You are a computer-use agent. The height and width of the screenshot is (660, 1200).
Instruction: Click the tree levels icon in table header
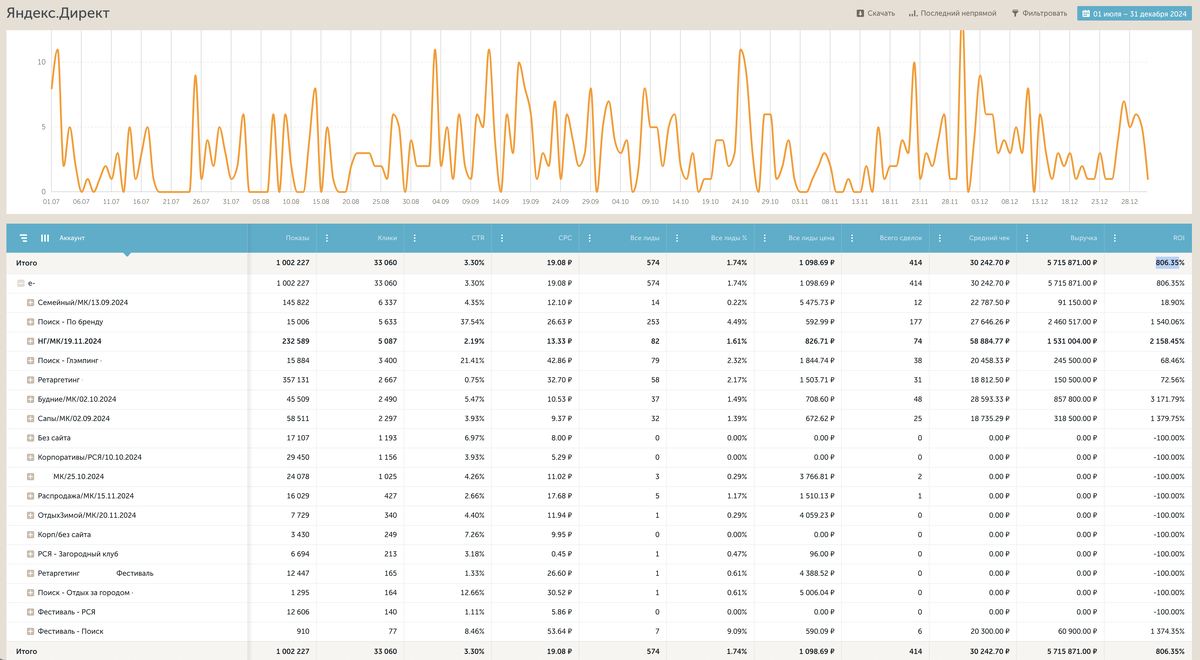click(23, 238)
